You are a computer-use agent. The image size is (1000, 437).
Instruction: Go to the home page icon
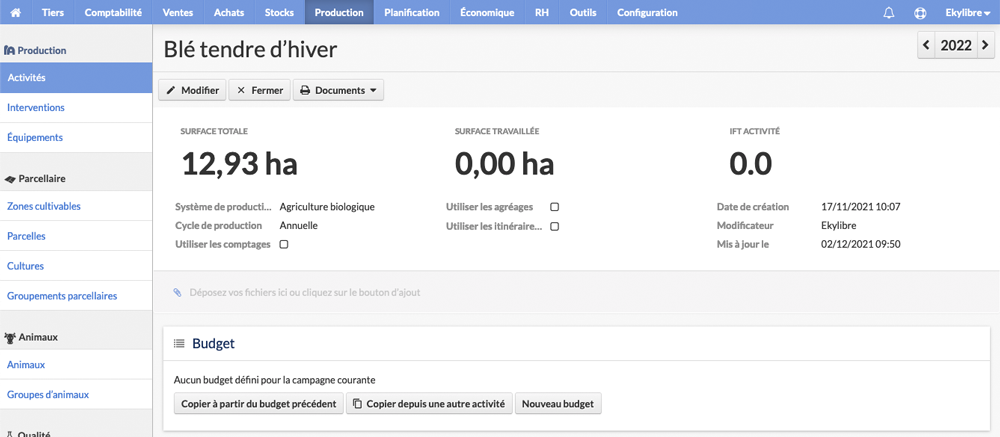[17, 12]
